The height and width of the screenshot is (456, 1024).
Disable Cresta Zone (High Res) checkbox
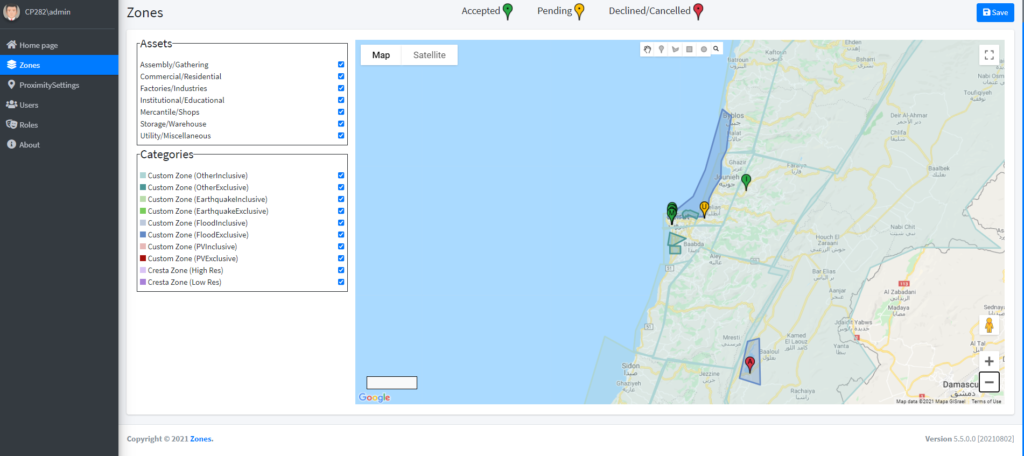tap(341, 271)
